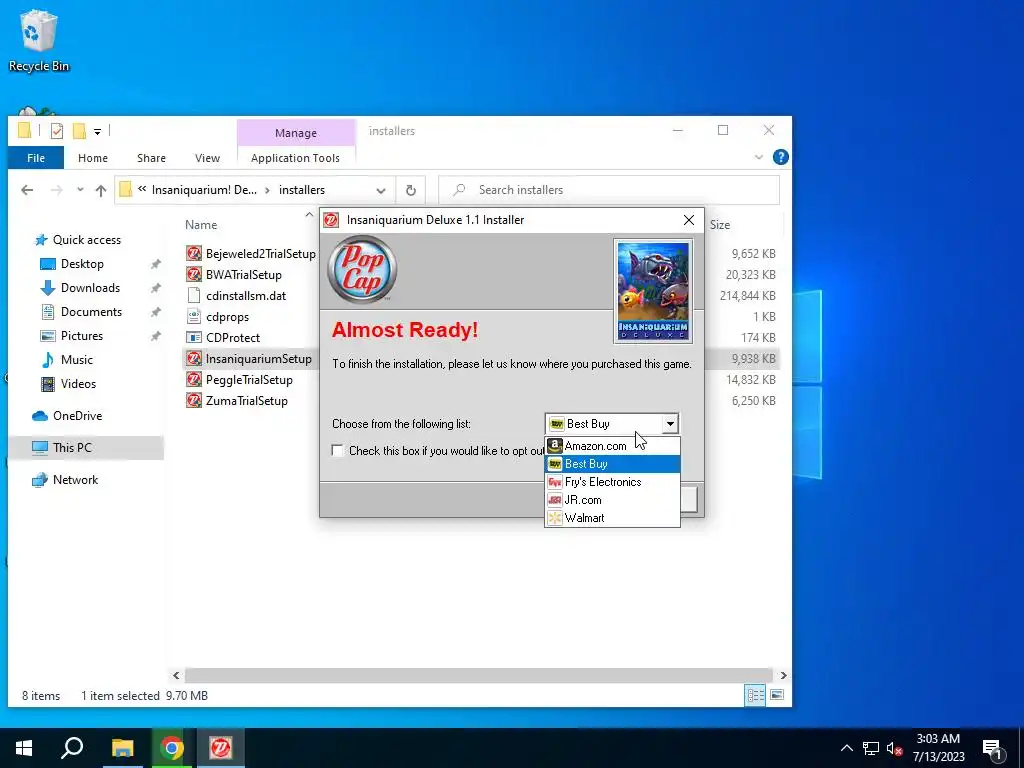Click the PopCap logo in the installer

pos(362,269)
